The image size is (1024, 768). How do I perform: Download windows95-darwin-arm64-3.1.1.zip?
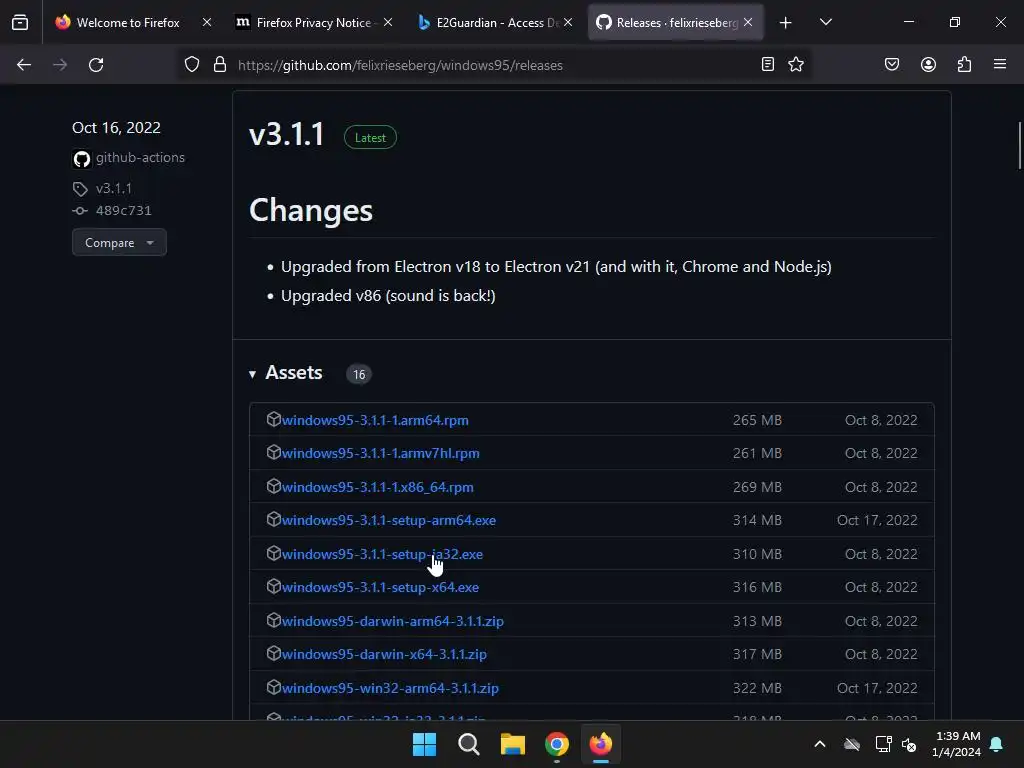pos(392,621)
